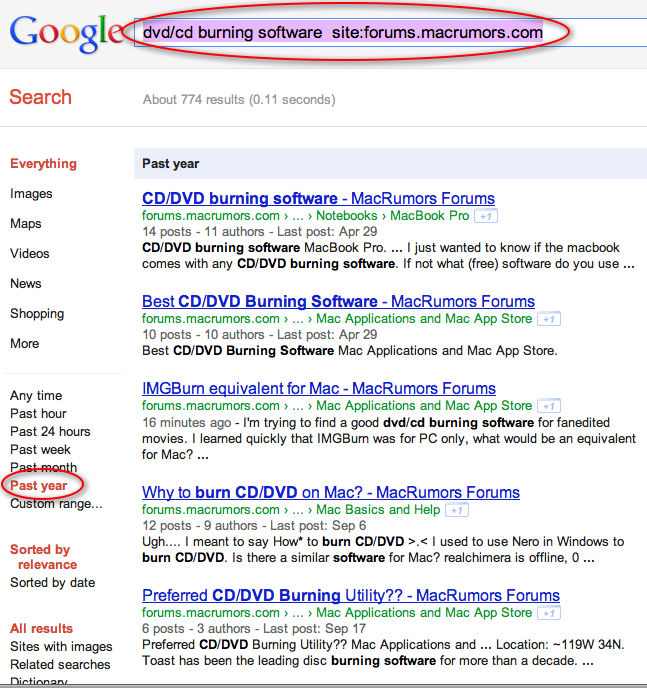Click MacBook Pro breadcrumb link

pyautogui.click(x=429, y=216)
